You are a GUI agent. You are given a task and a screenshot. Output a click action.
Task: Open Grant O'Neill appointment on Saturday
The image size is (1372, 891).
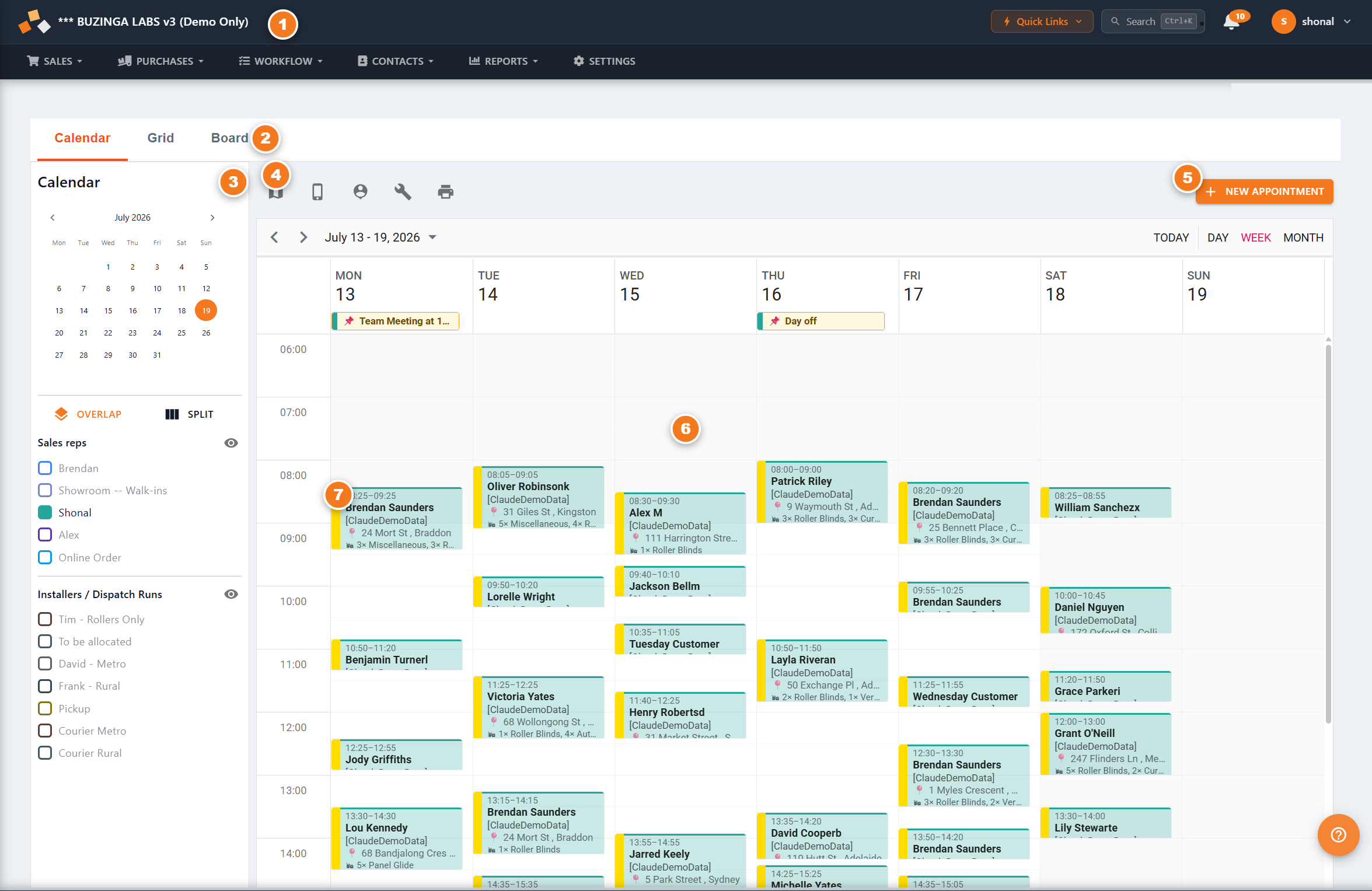[1106, 745]
